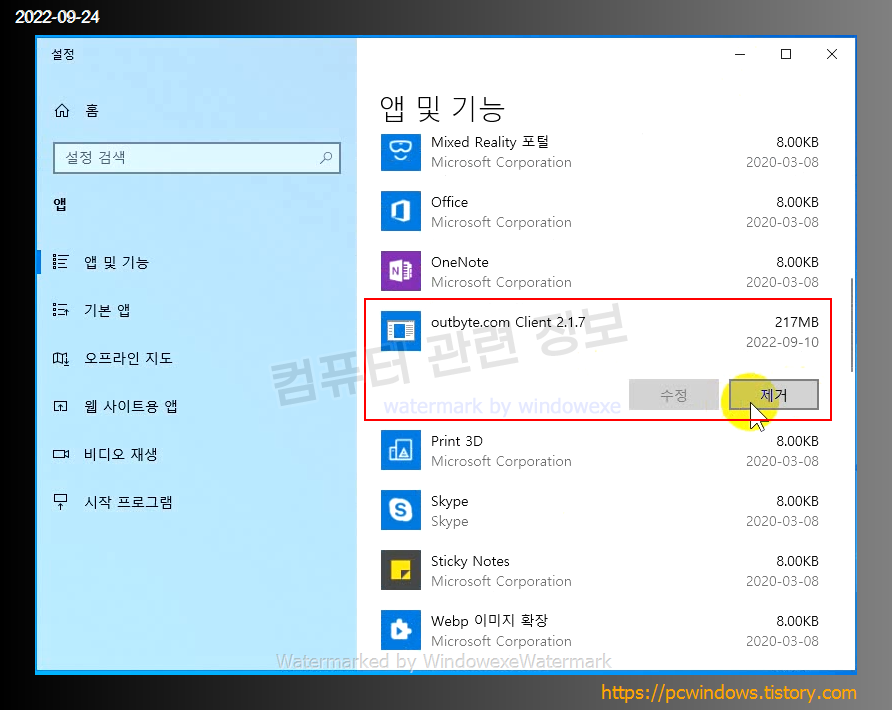
Task: Minimize the 설정 window
Action: (x=740, y=54)
